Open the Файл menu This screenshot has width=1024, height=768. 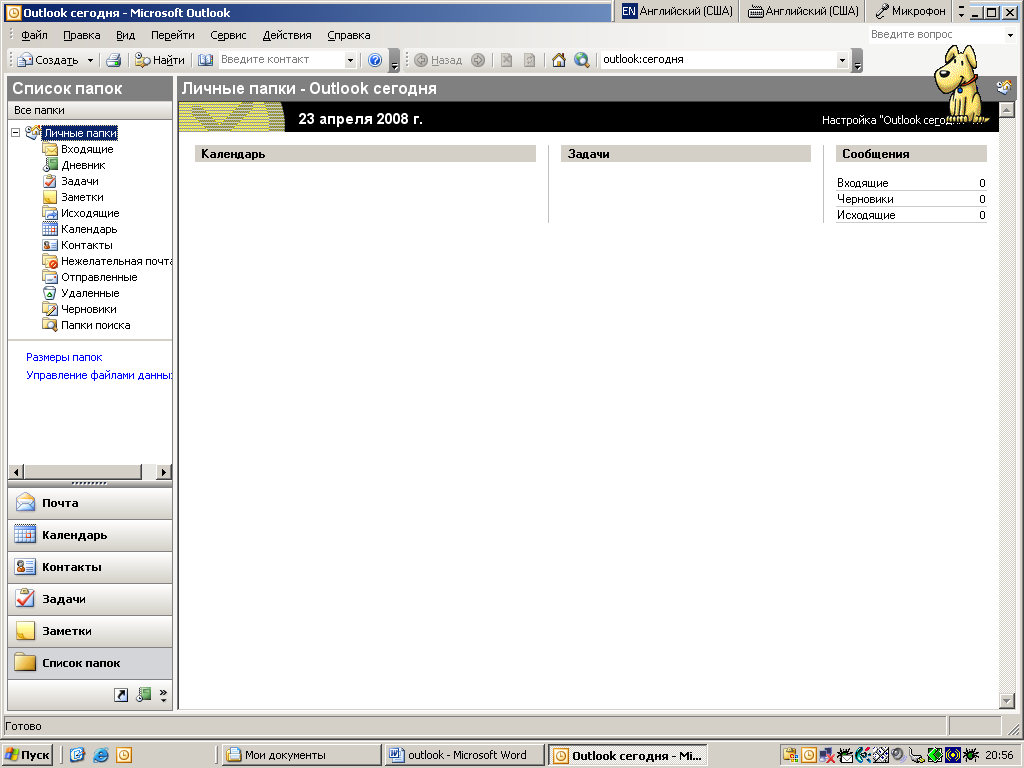(x=34, y=35)
